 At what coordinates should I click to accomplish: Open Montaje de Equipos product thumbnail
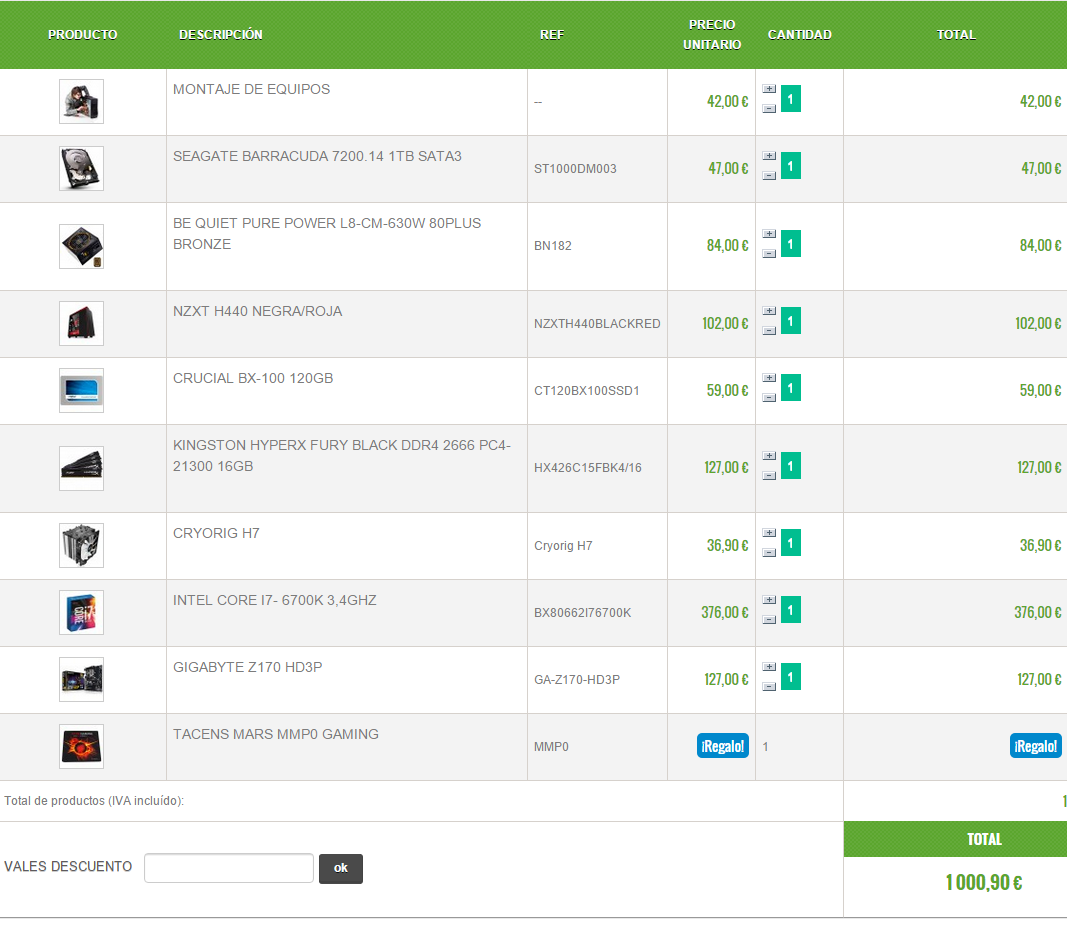point(82,101)
